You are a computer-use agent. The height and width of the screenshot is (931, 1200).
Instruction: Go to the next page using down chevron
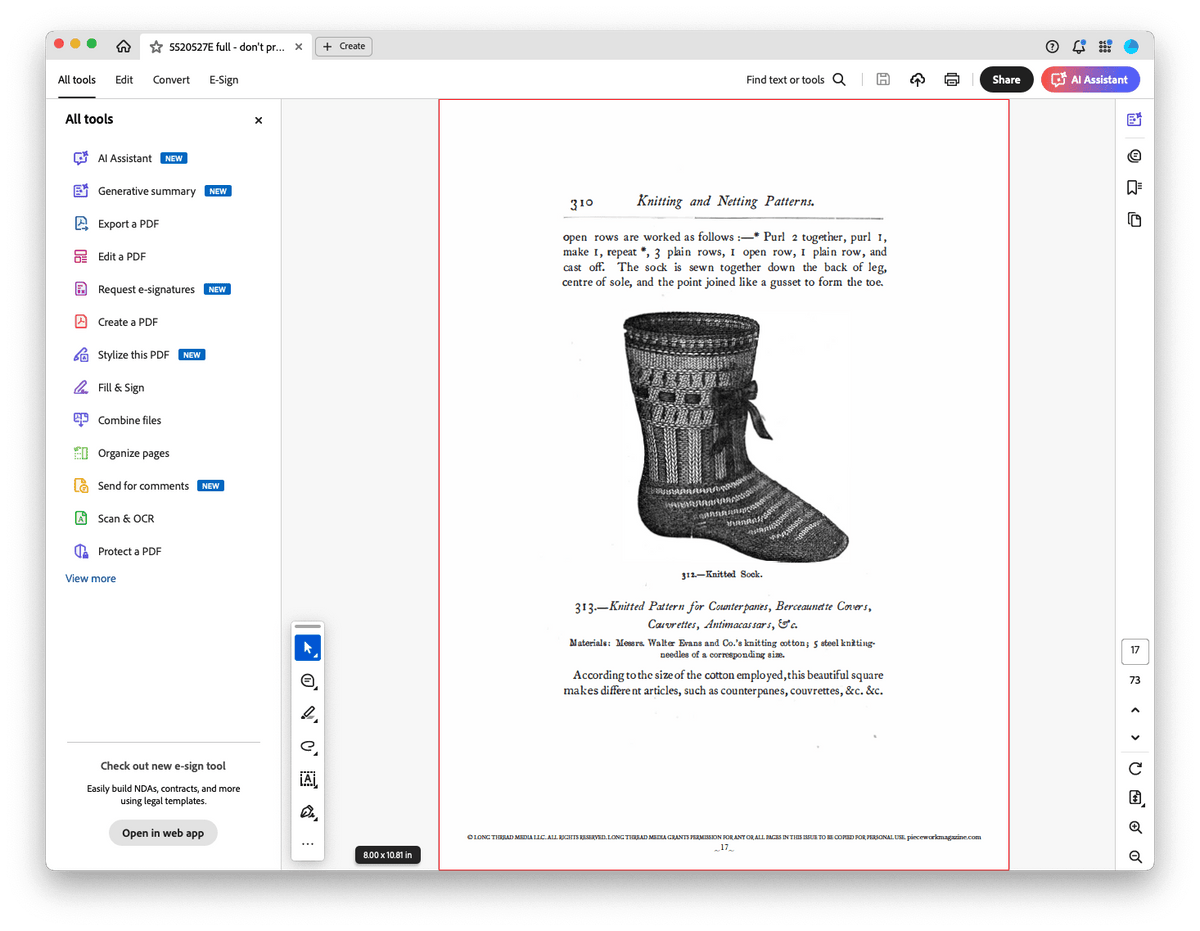[x=1135, y=738]
